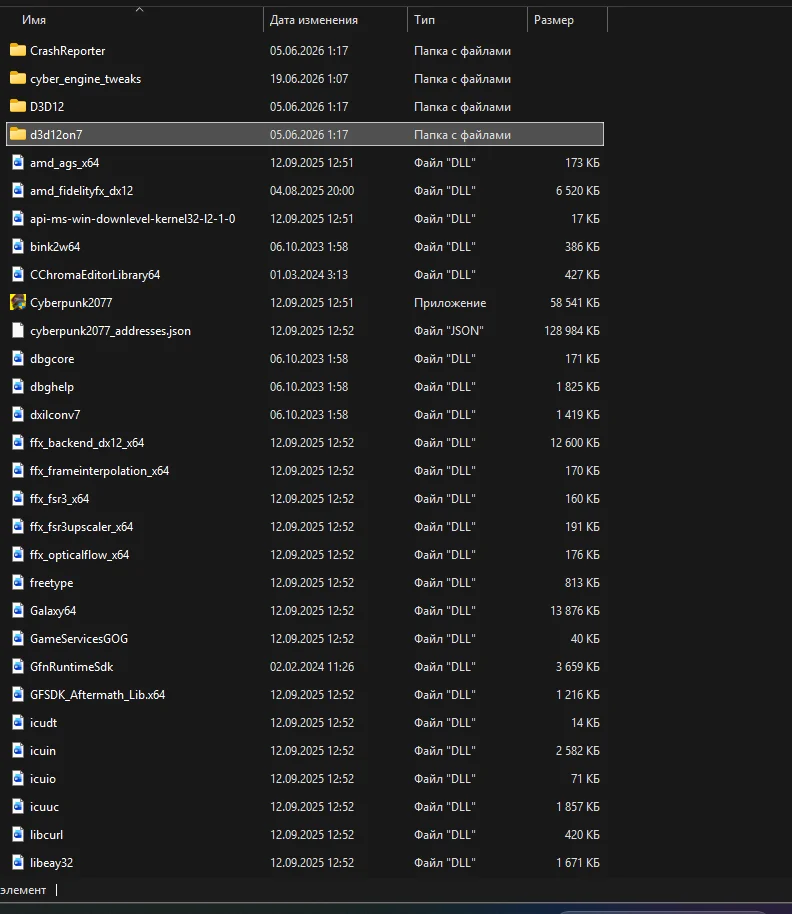
Task: Click the 01.03.2024 3:13 date cell
Action: pyautogui.click(x=309, y=275)
